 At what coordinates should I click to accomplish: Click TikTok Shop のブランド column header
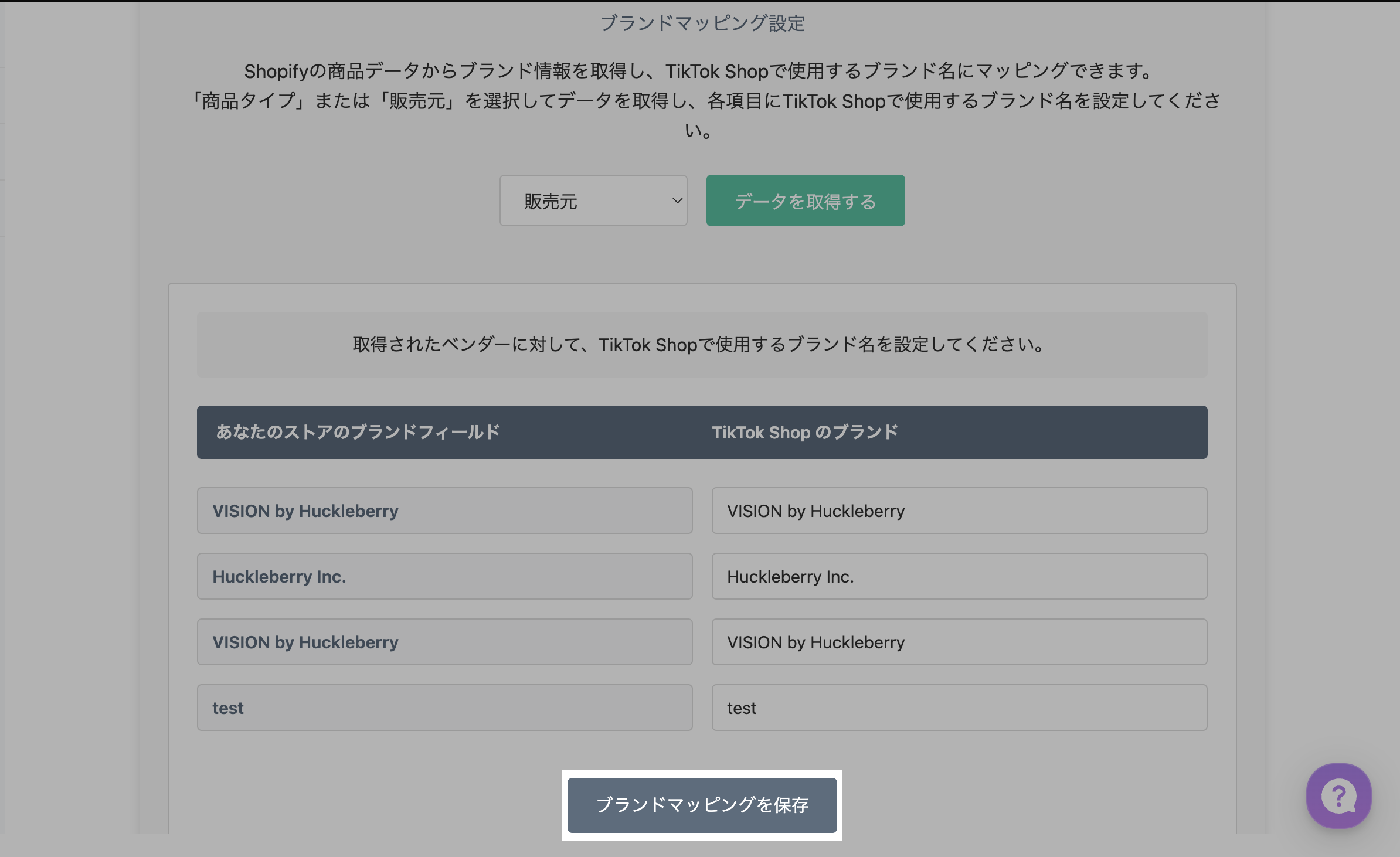804,432
